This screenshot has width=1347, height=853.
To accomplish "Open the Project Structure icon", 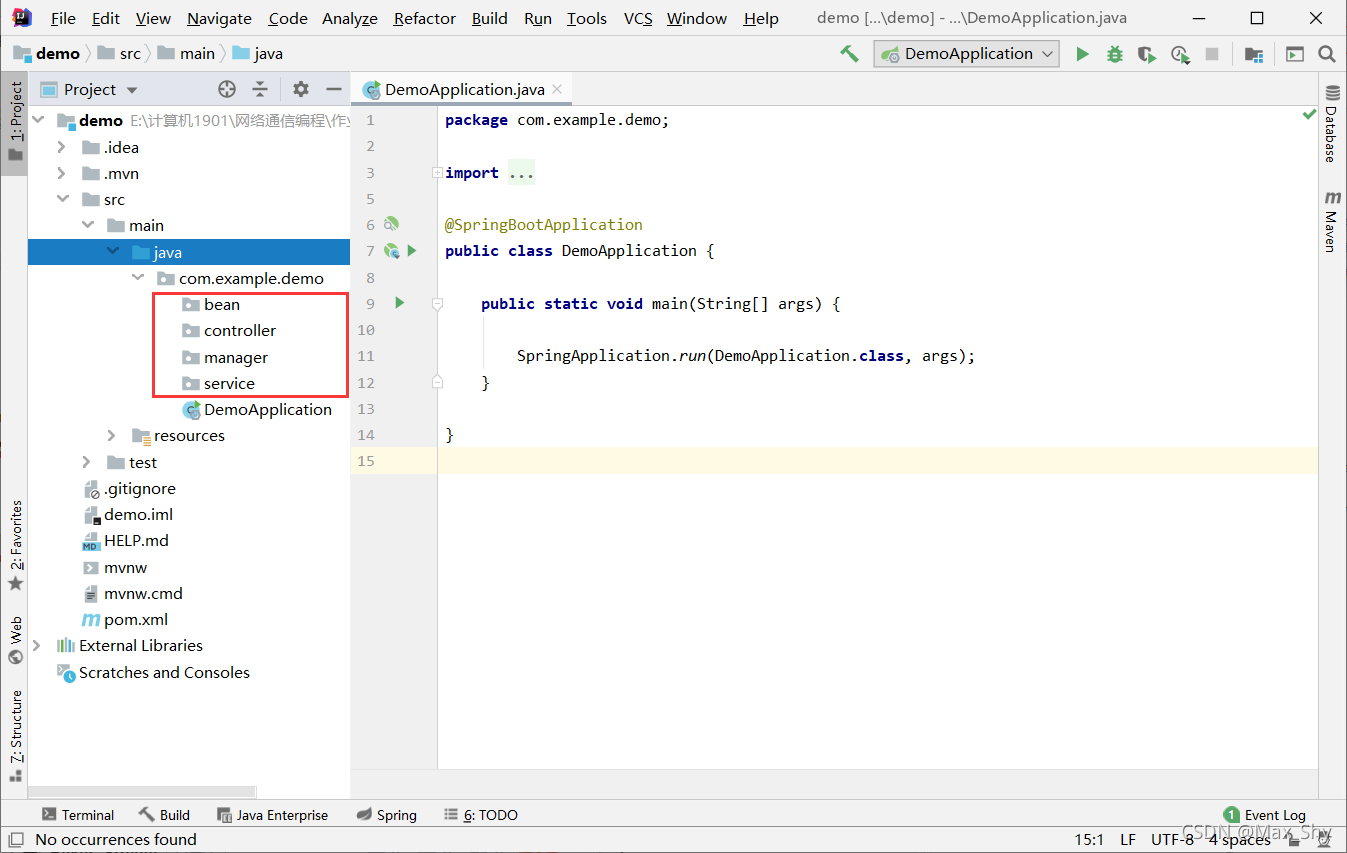I will [x=1253, y=54].
